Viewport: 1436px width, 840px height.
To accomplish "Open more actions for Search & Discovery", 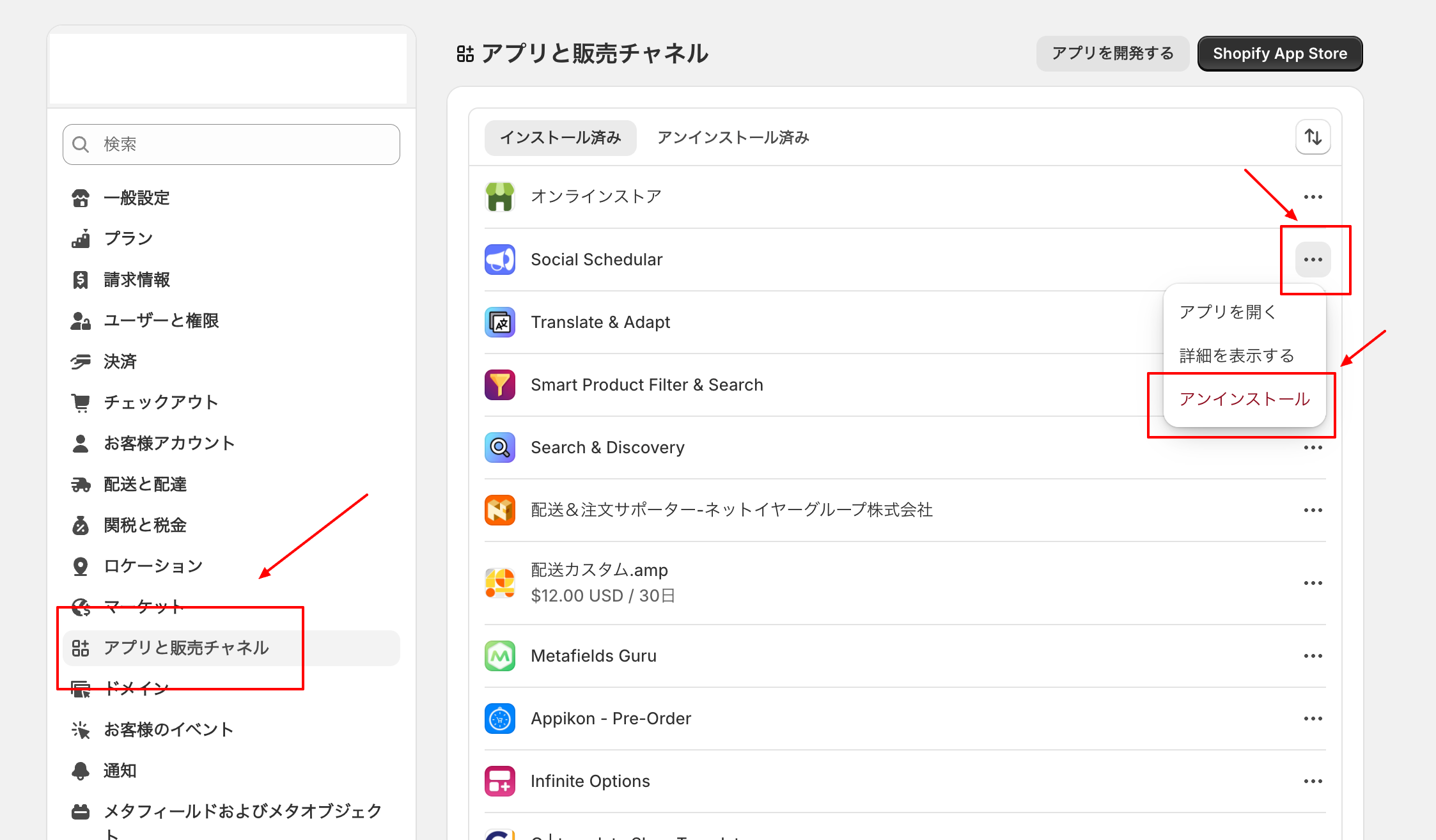I will coord(1313,447).
